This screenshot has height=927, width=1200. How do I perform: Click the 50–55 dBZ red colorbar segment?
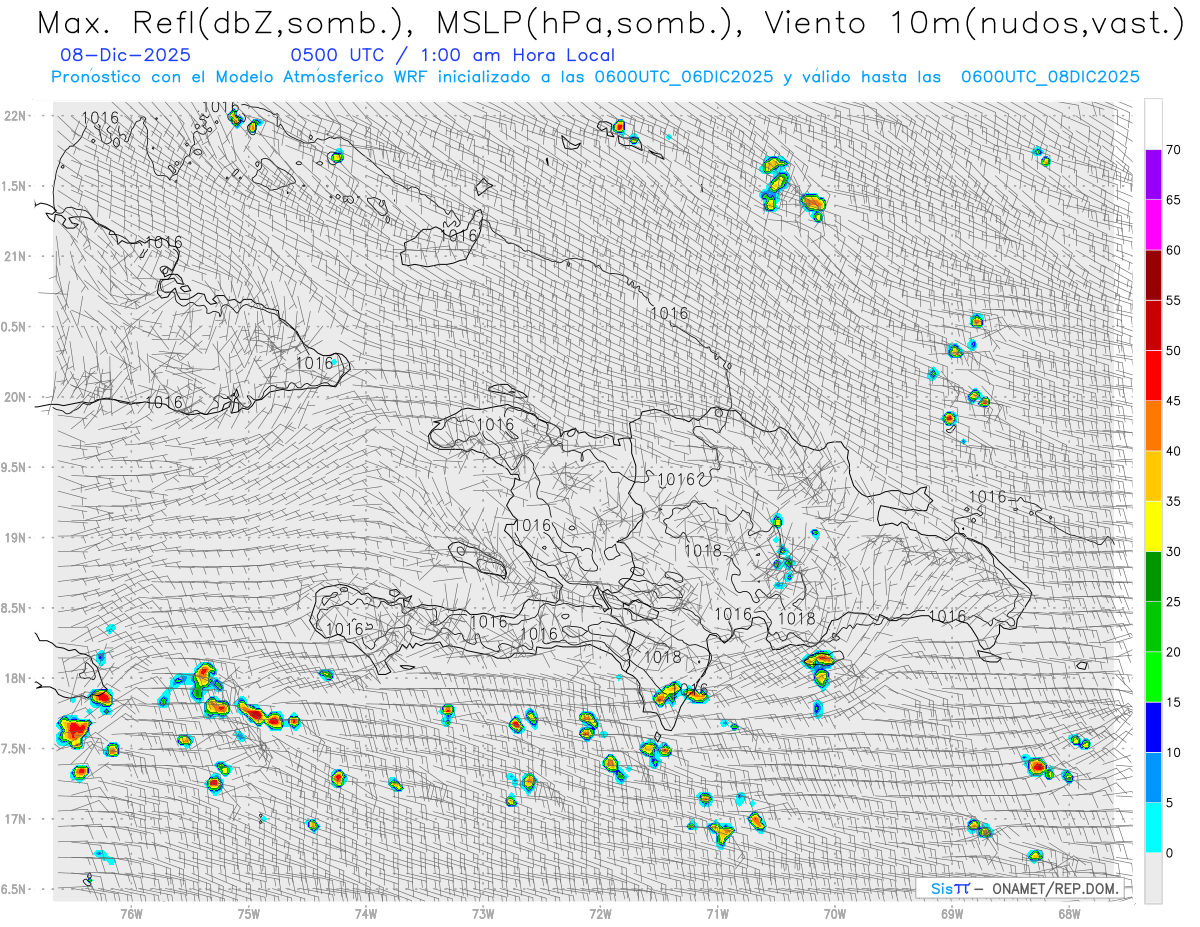(1153, 325)
